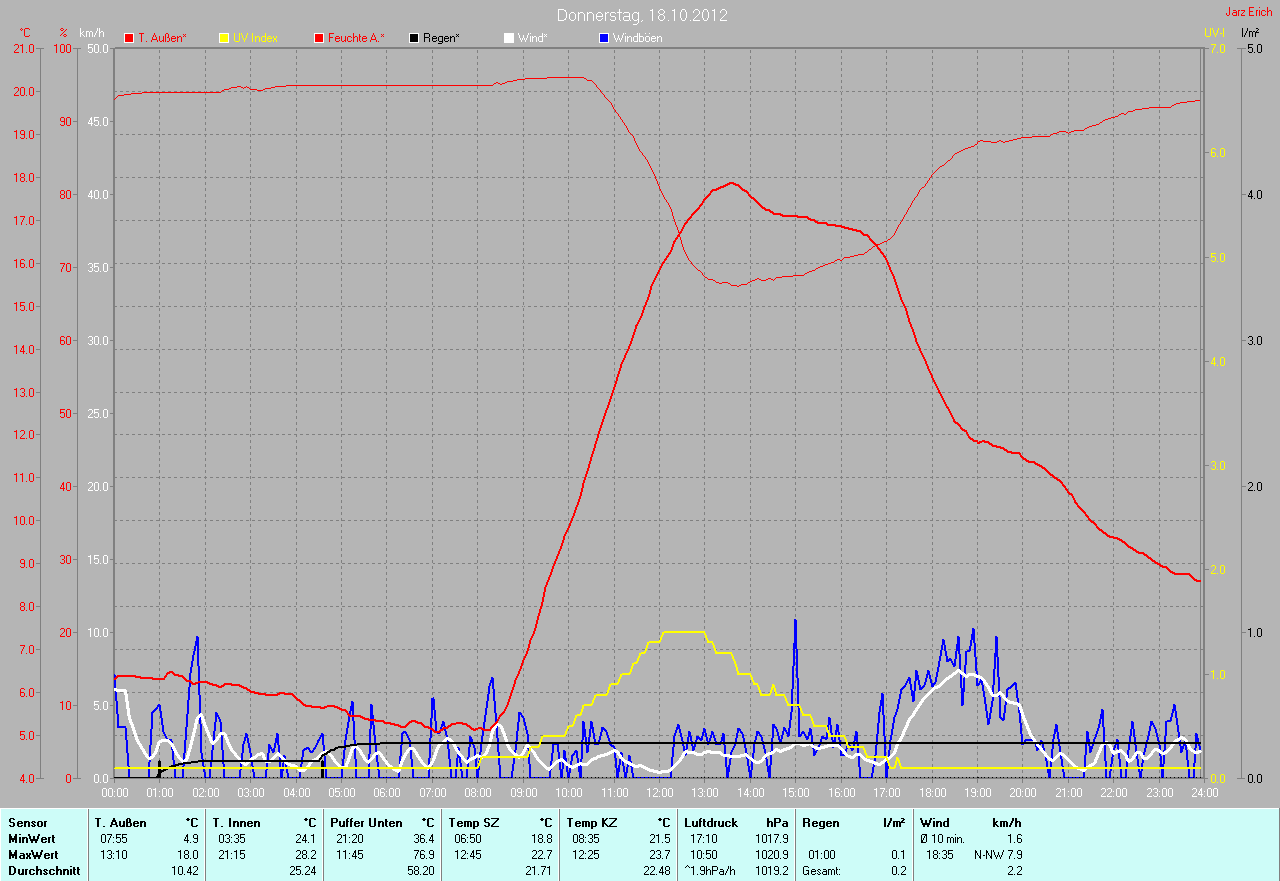
Task: Click the white Wind legend swatch
Action: point(508,38)
